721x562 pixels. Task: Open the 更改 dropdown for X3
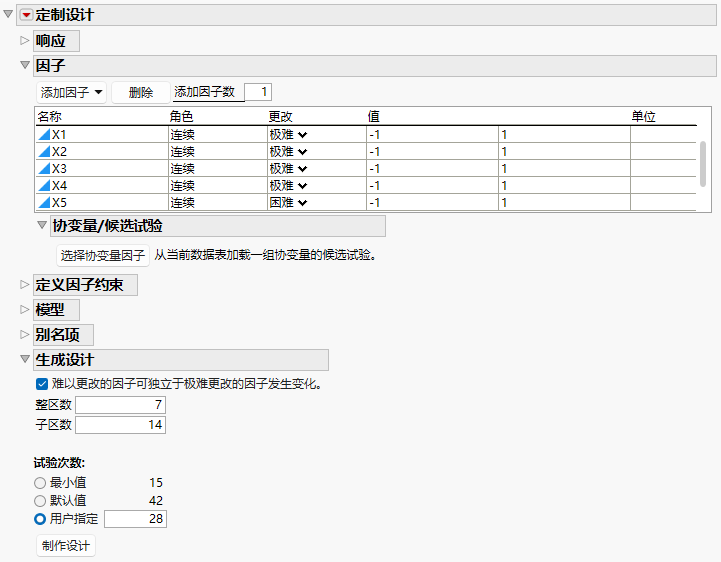(302, 169)
